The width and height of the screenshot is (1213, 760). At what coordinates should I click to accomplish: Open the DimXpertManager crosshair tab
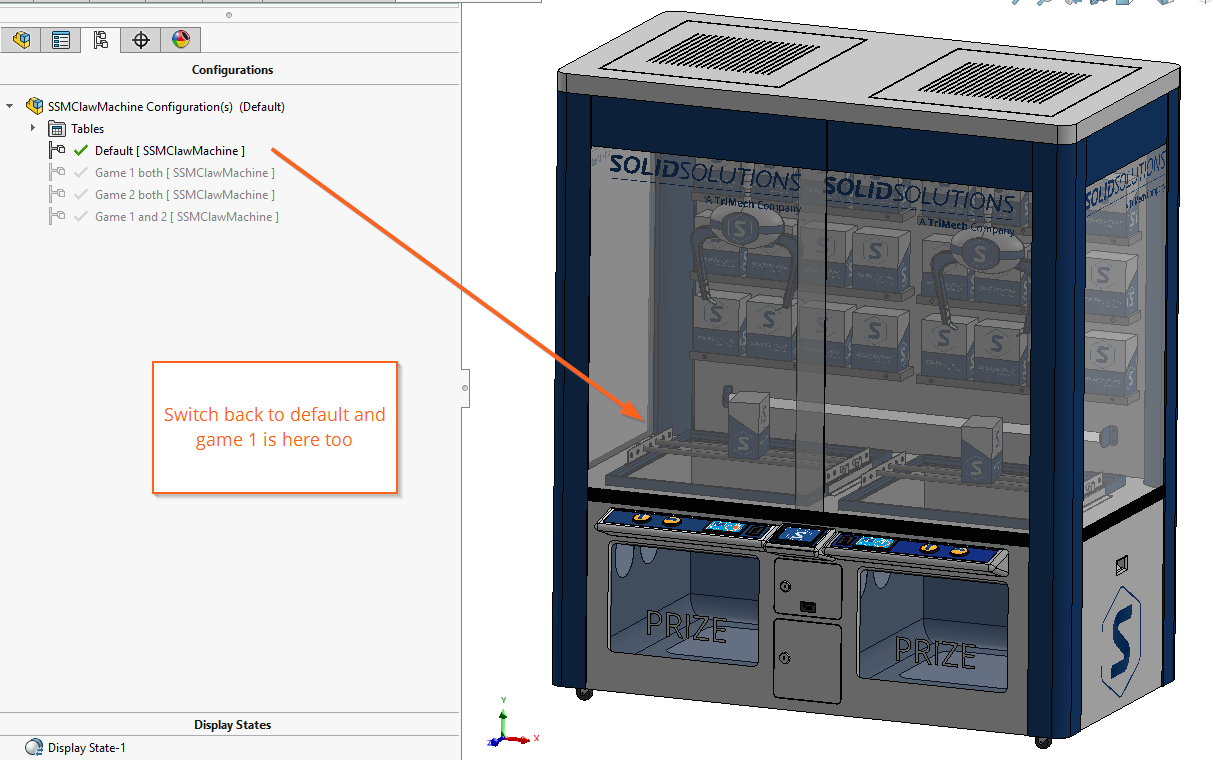click(x=140, y=40)
